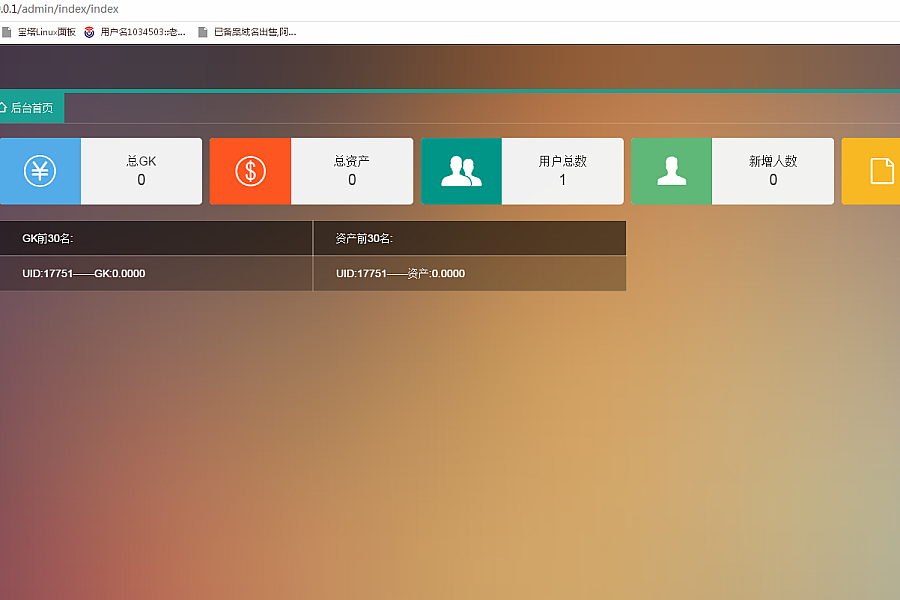Click the dollar icon on the 总资产 tile

[x=250, y=171]
